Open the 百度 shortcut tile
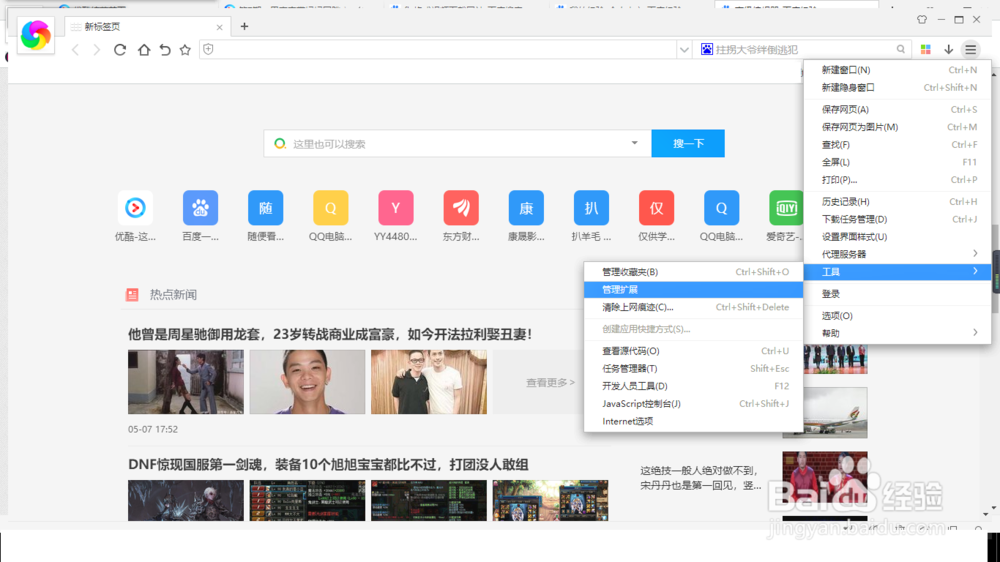This screenshot has height=562, width=1000. point(200,207)
